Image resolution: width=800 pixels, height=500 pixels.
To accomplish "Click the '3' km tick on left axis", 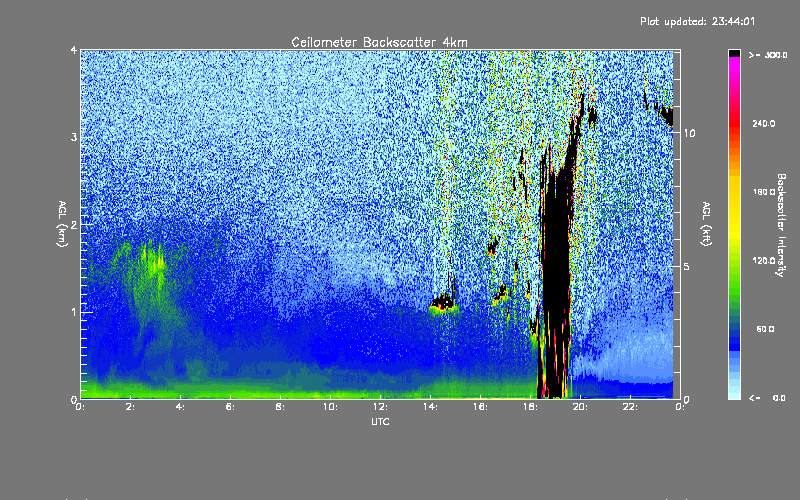I will 74,137.
